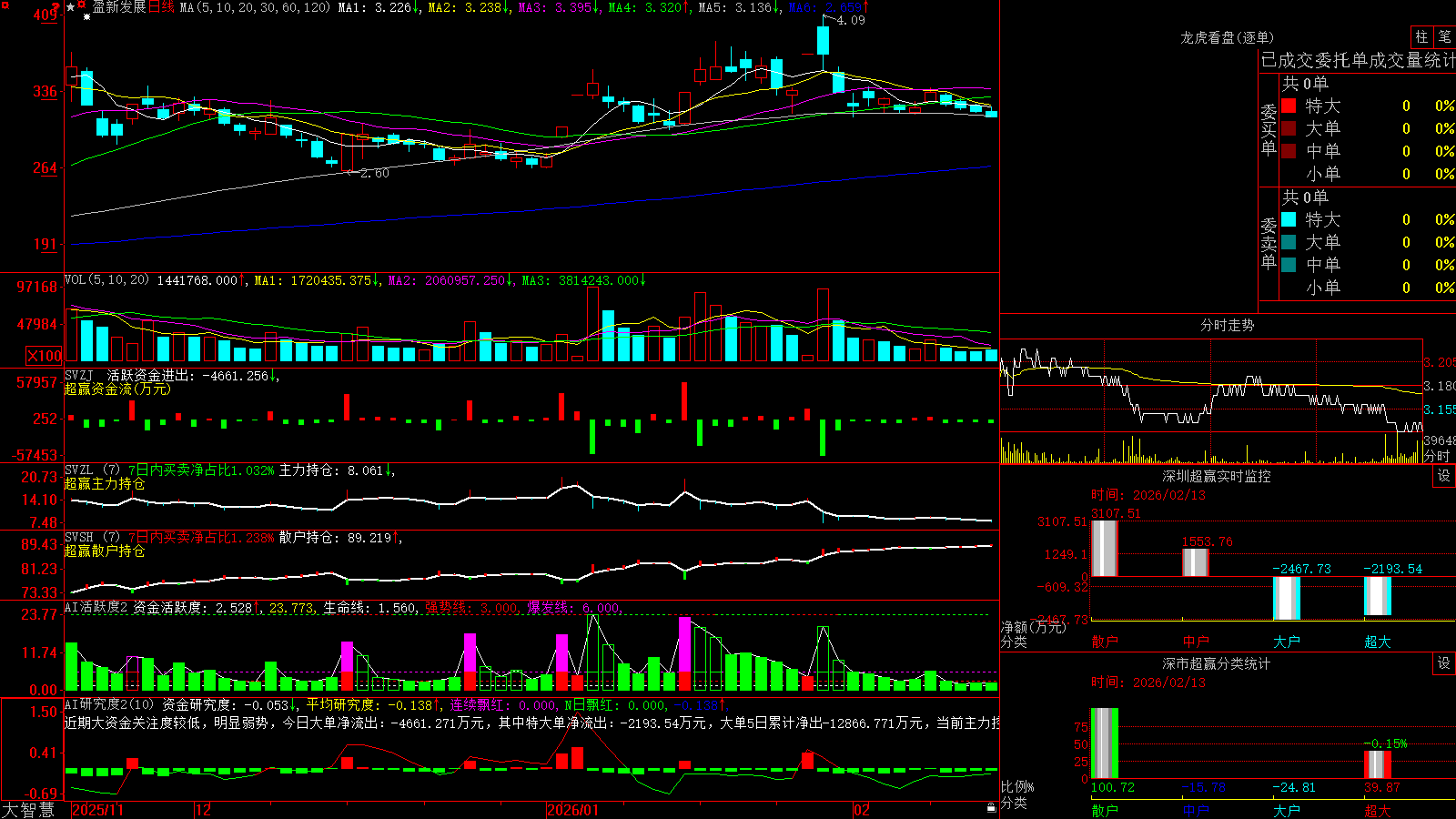Viewport: 1456px width, 819px height.
Task: Click the 超大 bar showing -2193.54
Action: pos(1377,596)
